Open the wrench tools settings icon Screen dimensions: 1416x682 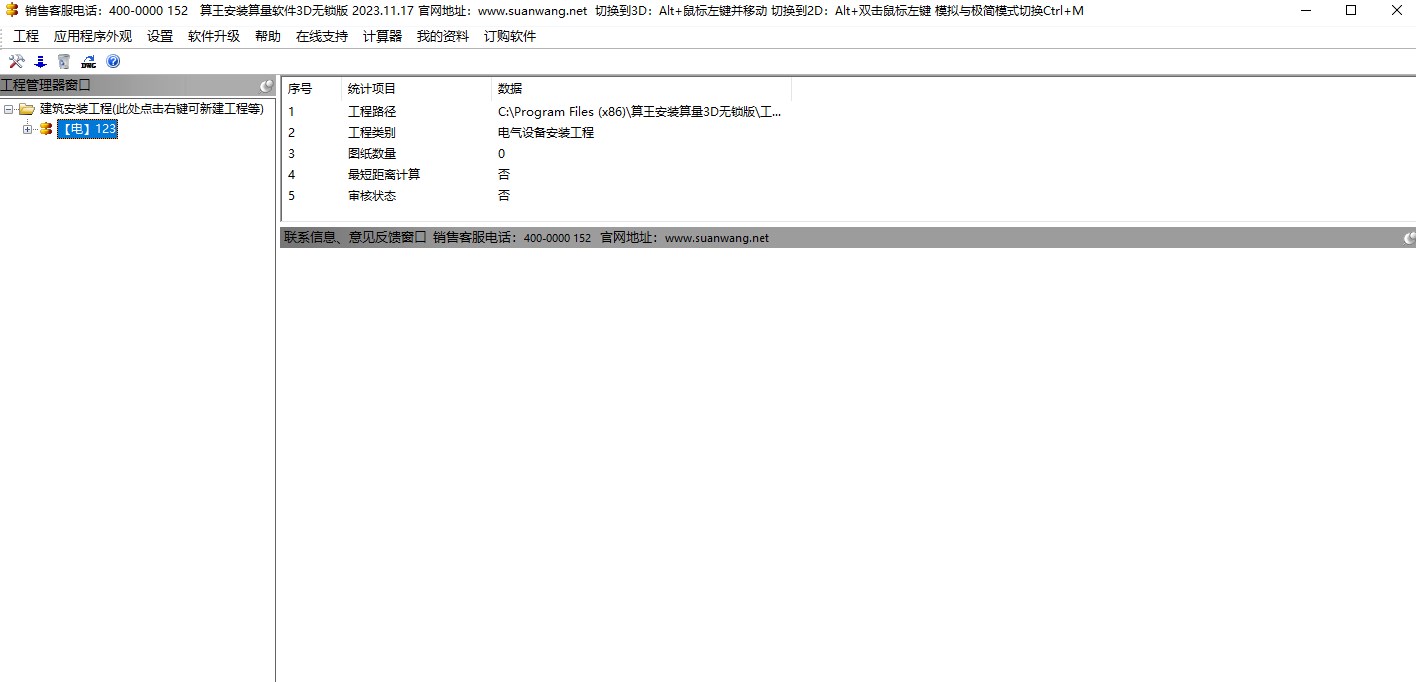click(16, 61)
